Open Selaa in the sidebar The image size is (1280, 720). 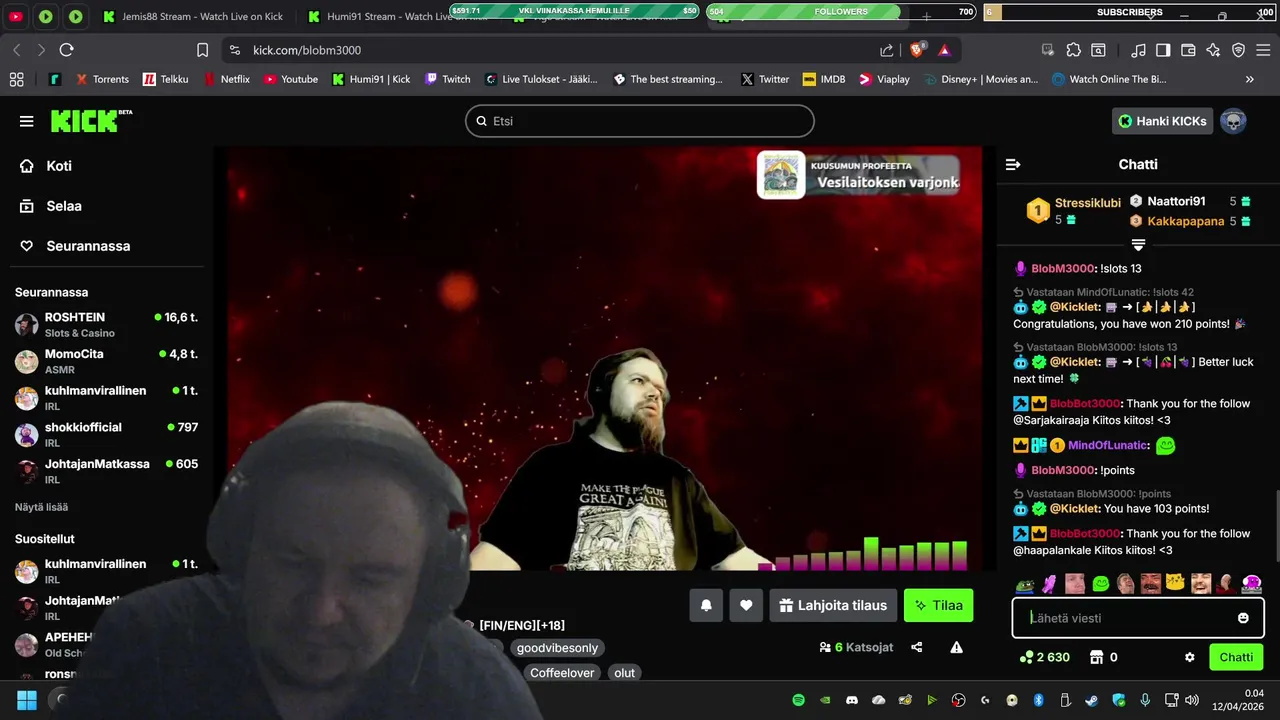pyautogui.click(x=64, y=206)
